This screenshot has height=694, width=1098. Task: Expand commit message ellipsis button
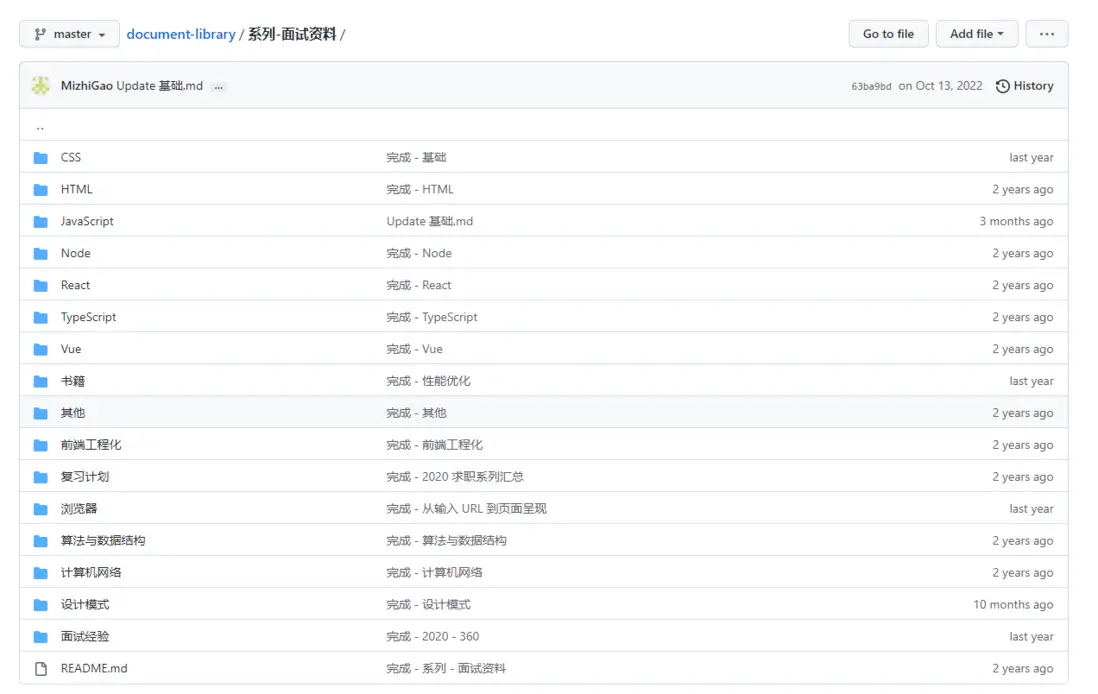(x=218, y=87)
